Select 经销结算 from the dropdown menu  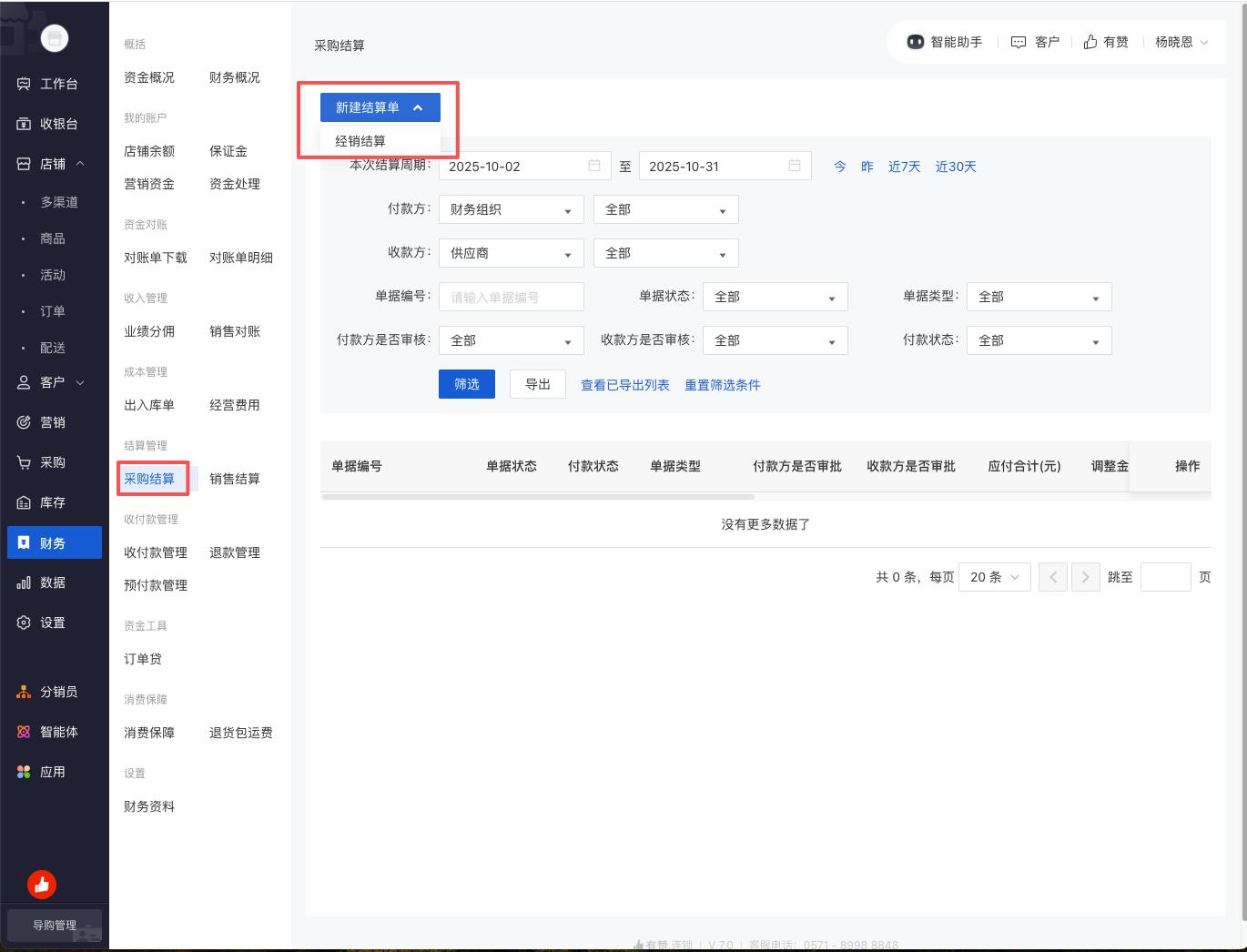(360, 141)
